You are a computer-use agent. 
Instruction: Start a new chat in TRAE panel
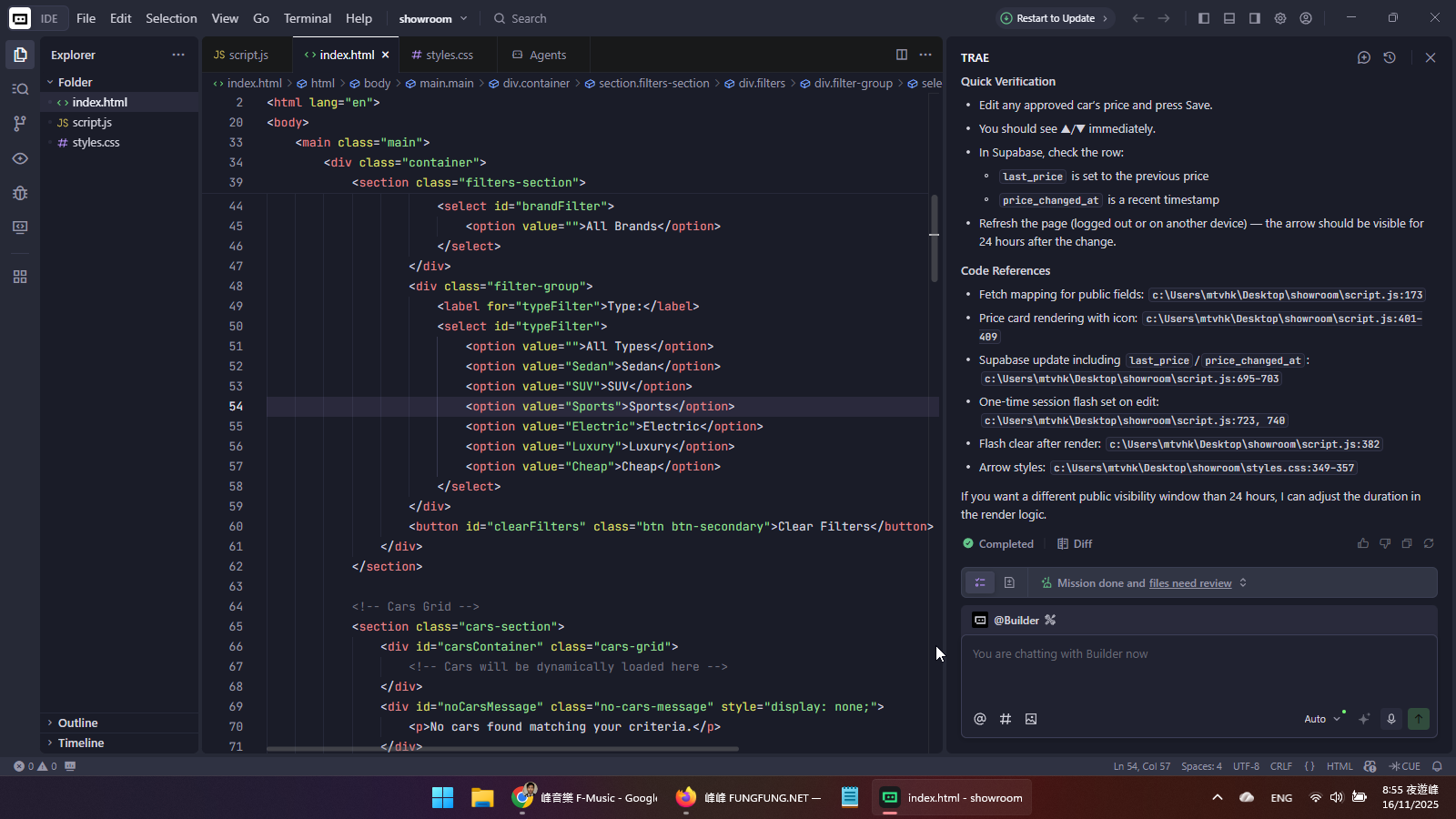[x=1363, y=57]
